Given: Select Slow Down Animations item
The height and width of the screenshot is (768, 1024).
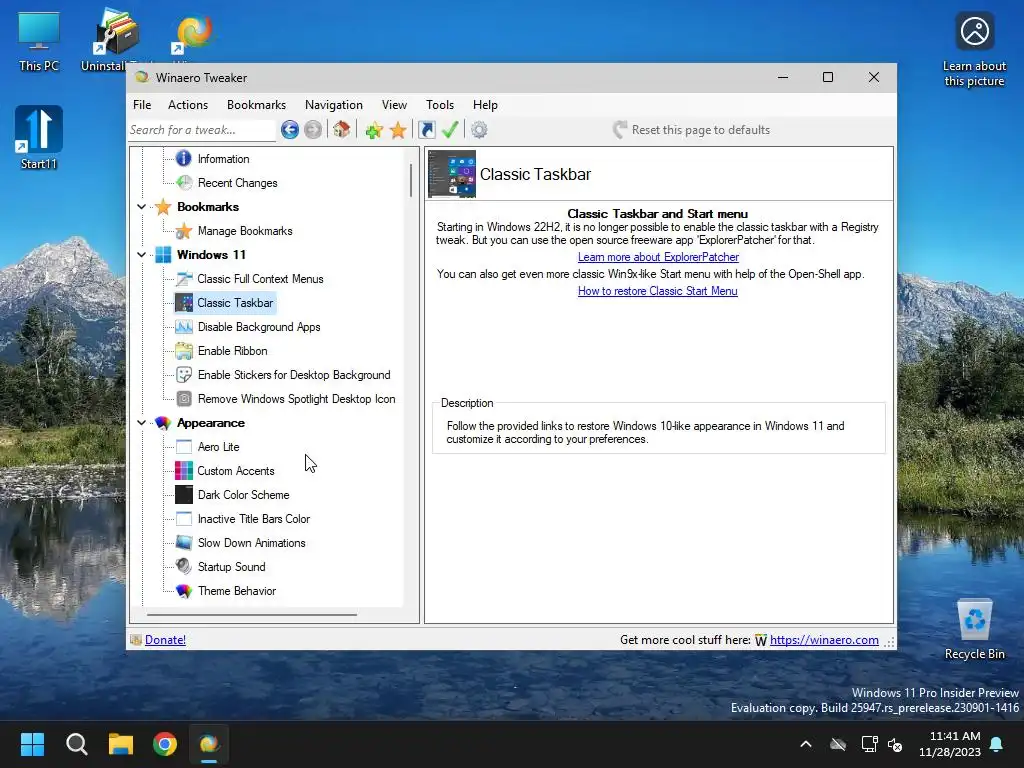Looking at the screenshot, I should pyautogui.click(x=251, y=543).
